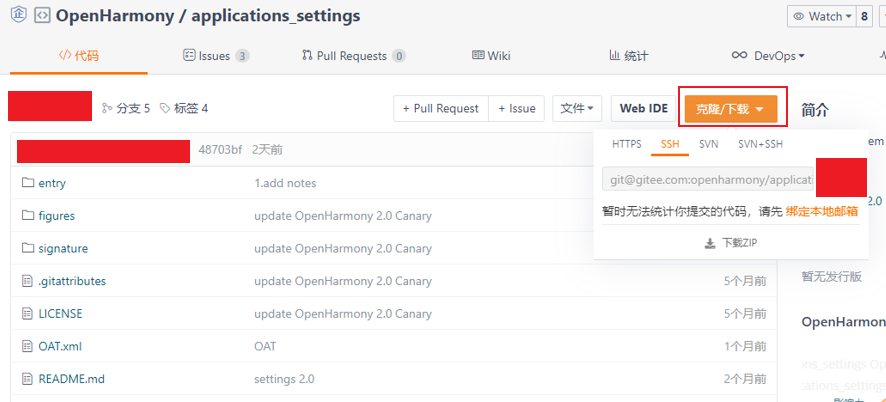The width and height of the screenshot is (886, 402).
Task: Open the 文件 dropdown menu
Action: pos(578,108)
